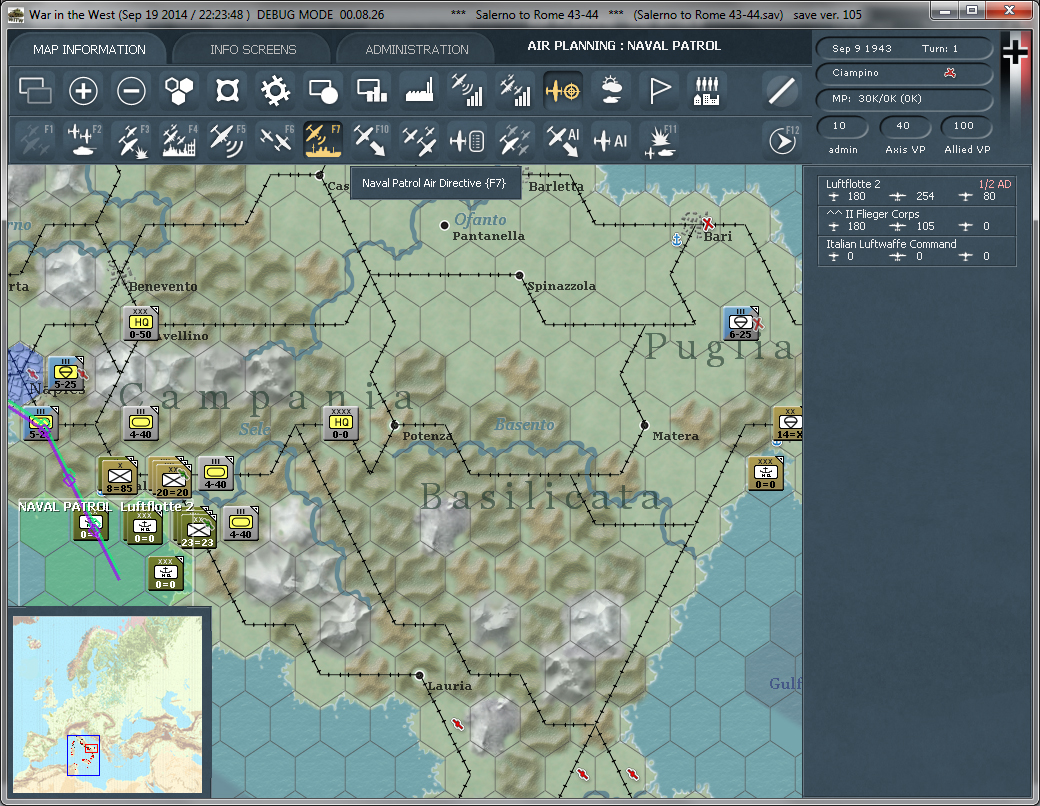
Task: Click the overlapping rectangles map layer icon
Action: pyautogui.click(x=35, y=91)
